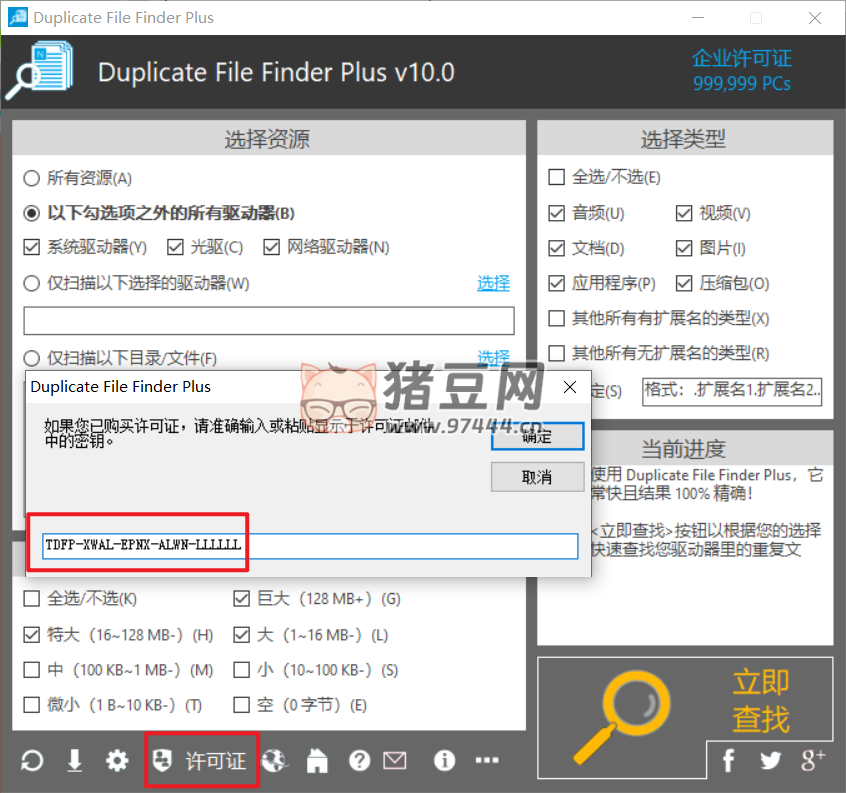
Task: Click the three-dots more icon
Action: pos(487,761)
